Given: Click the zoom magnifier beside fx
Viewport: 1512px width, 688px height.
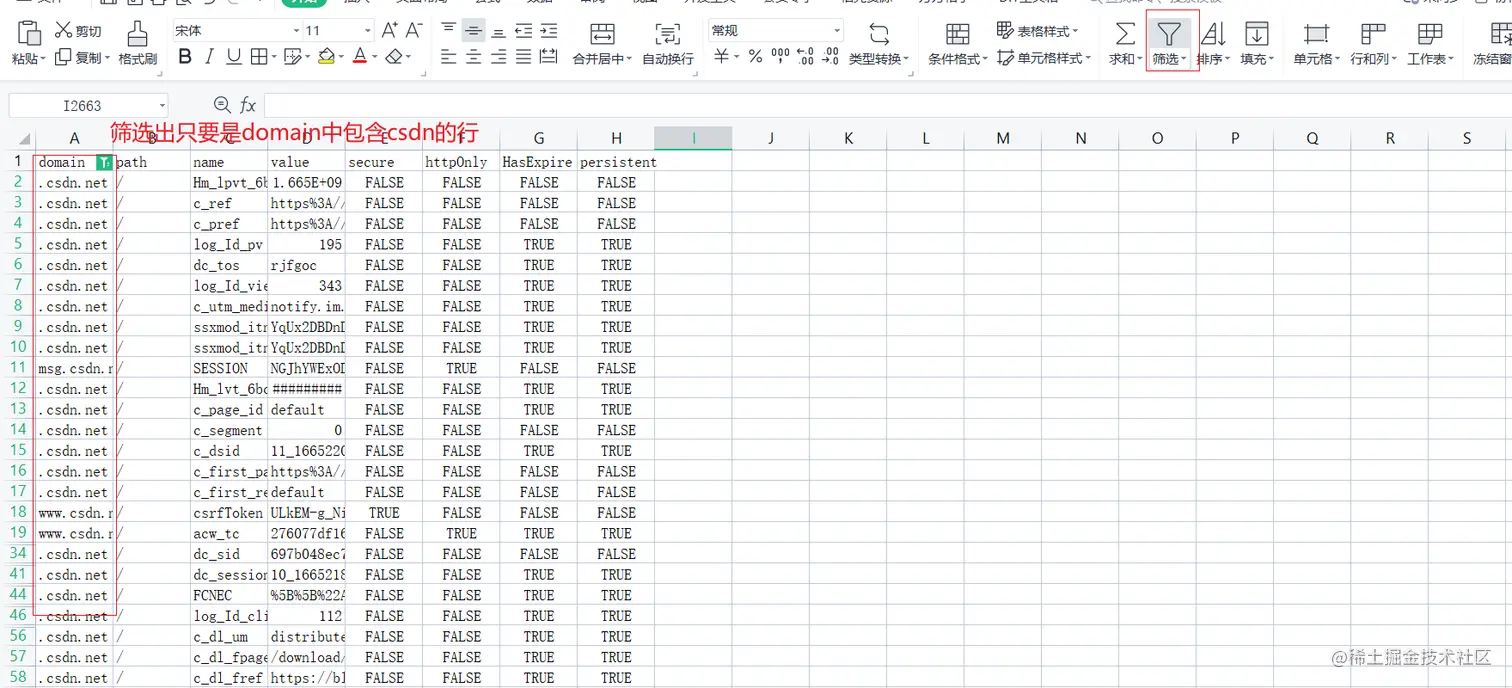Looking at the screenshot, I should [x=222, y=105].
